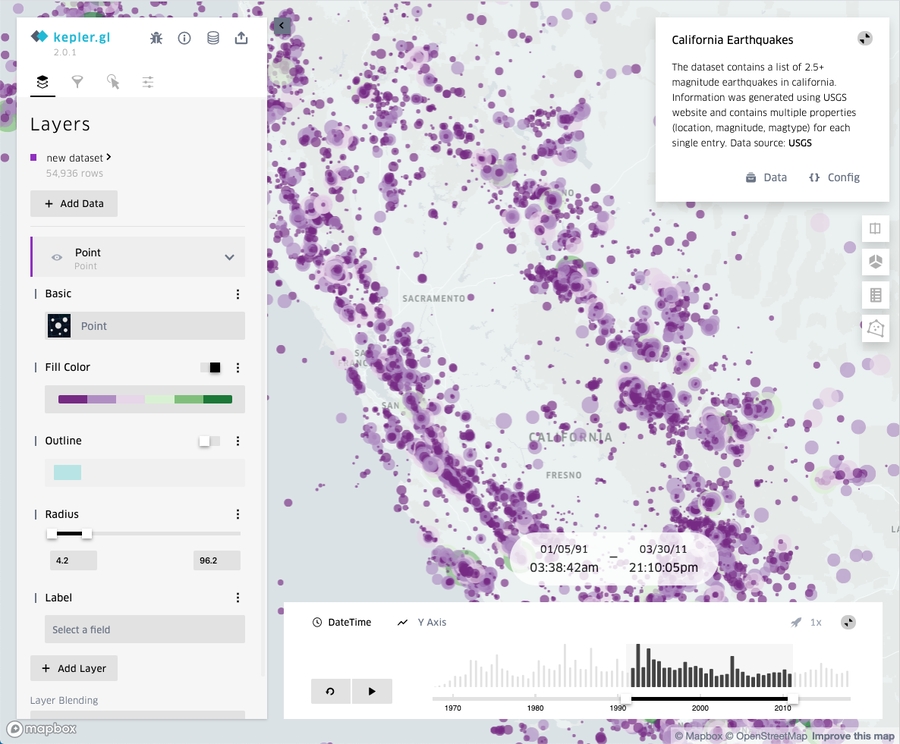Click the Add Layer button
This screenshot has height=744, width=900.
[x=74, y=668]
